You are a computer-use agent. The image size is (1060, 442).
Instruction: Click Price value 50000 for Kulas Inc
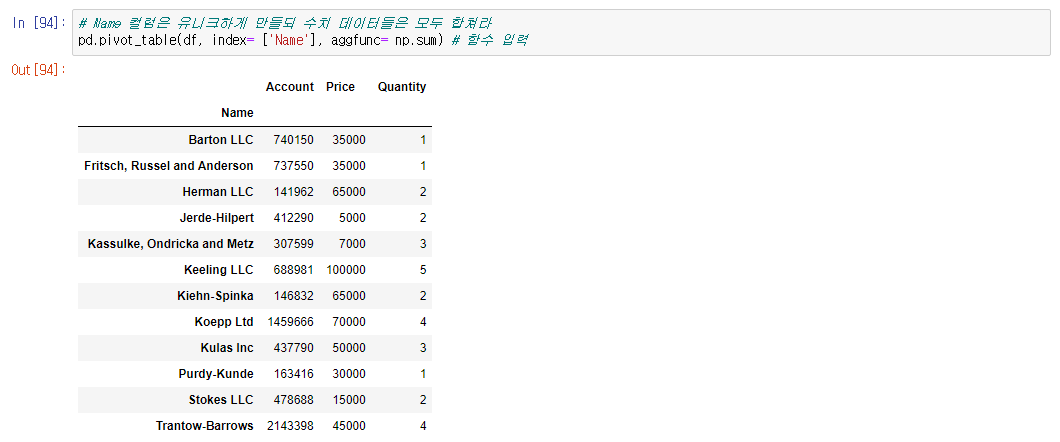(349, 347)
